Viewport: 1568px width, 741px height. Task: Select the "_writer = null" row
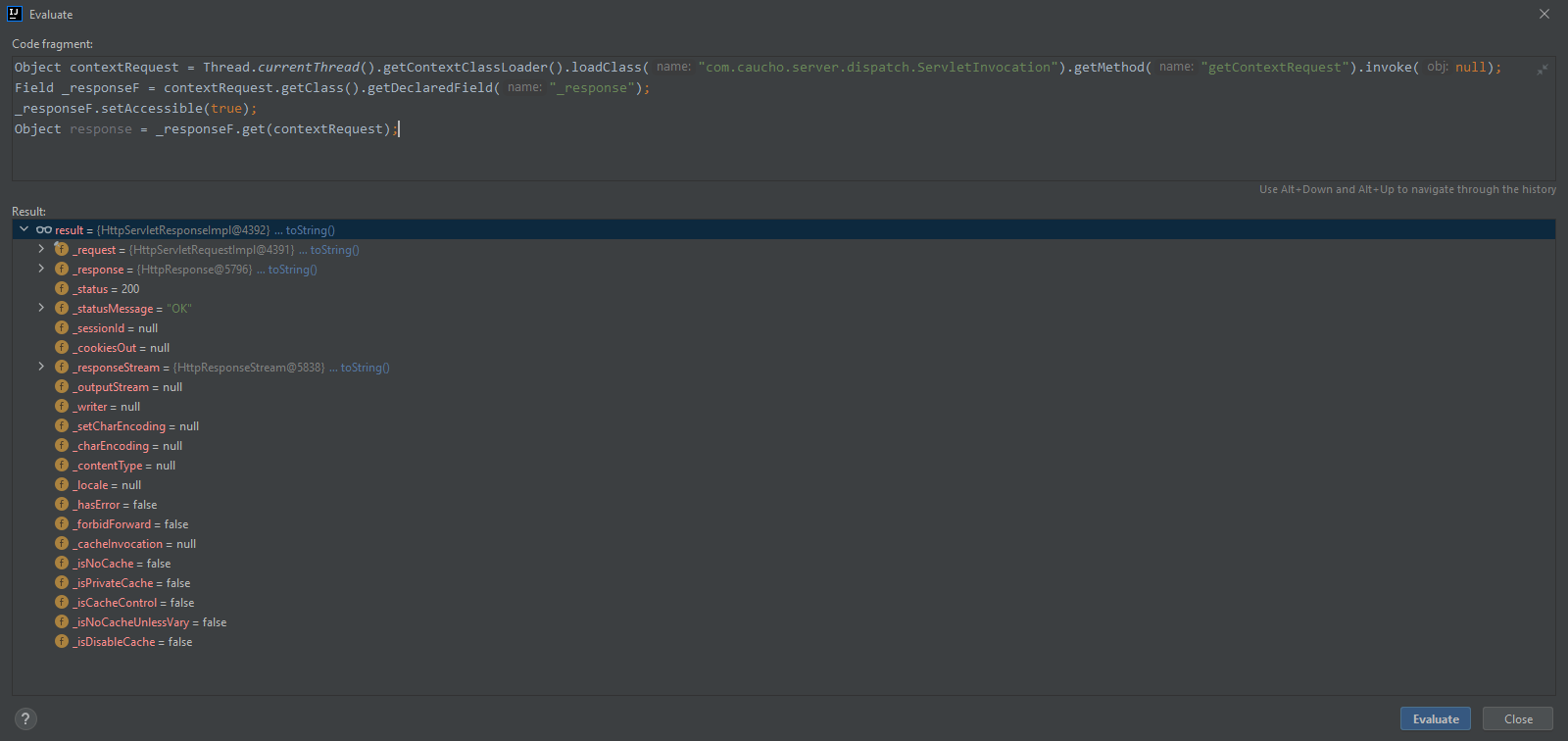point(784,407)
